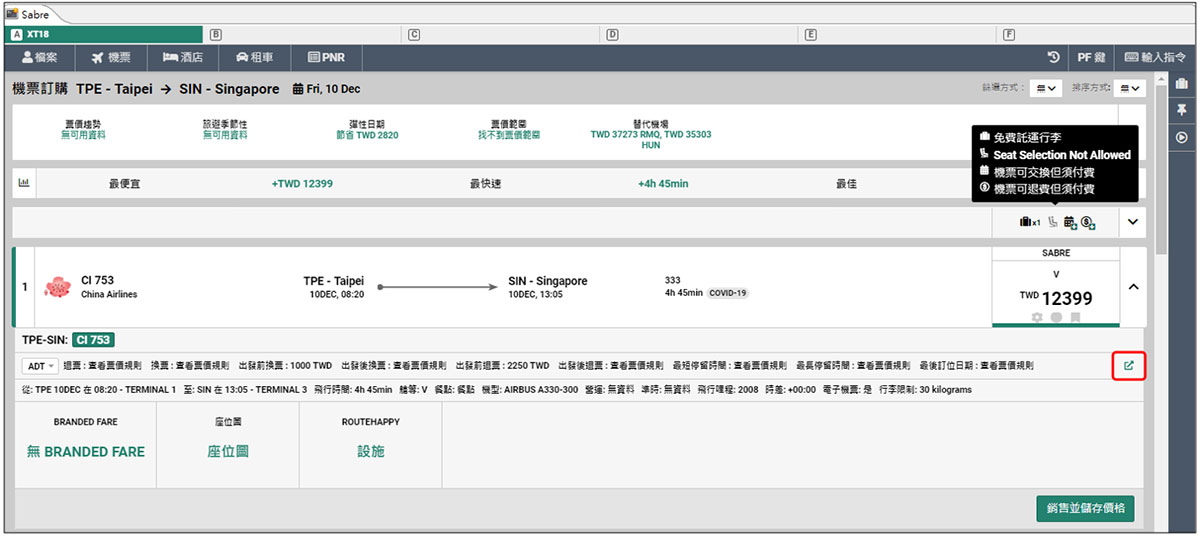Switch to work area tab F
The width and height of the screenshot is (1200, 537).
(1098, 34)
